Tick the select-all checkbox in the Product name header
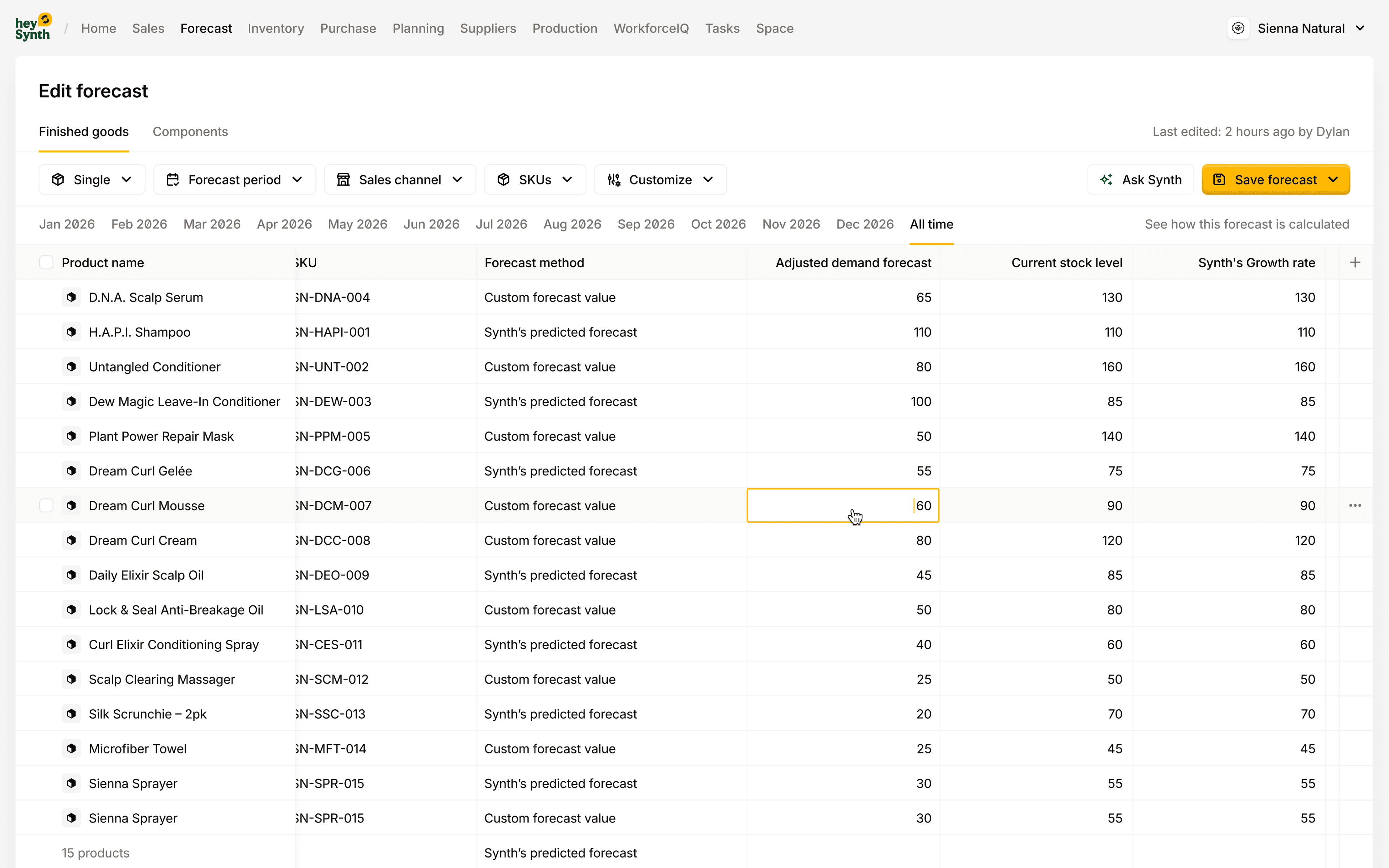Screen dimensions: 1389x868 click(46, 262)
